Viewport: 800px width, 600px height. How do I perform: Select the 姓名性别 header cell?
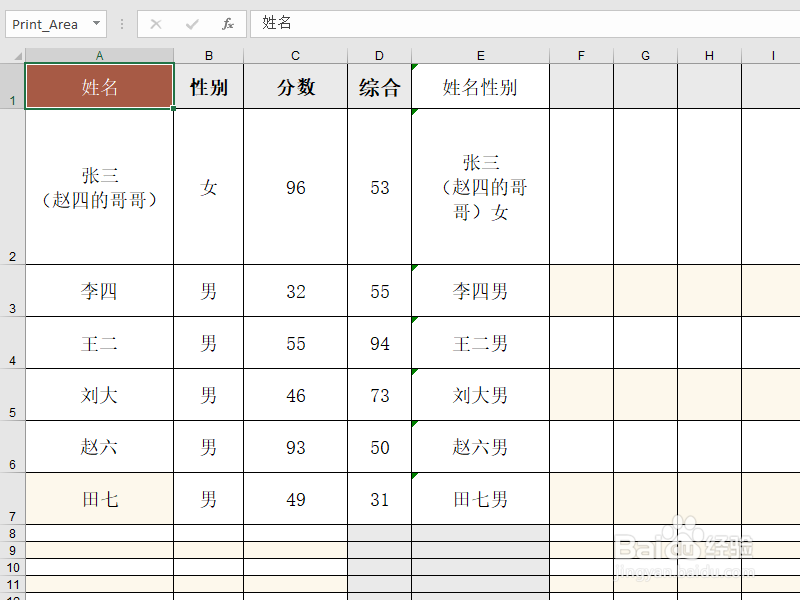pos(480,86)
